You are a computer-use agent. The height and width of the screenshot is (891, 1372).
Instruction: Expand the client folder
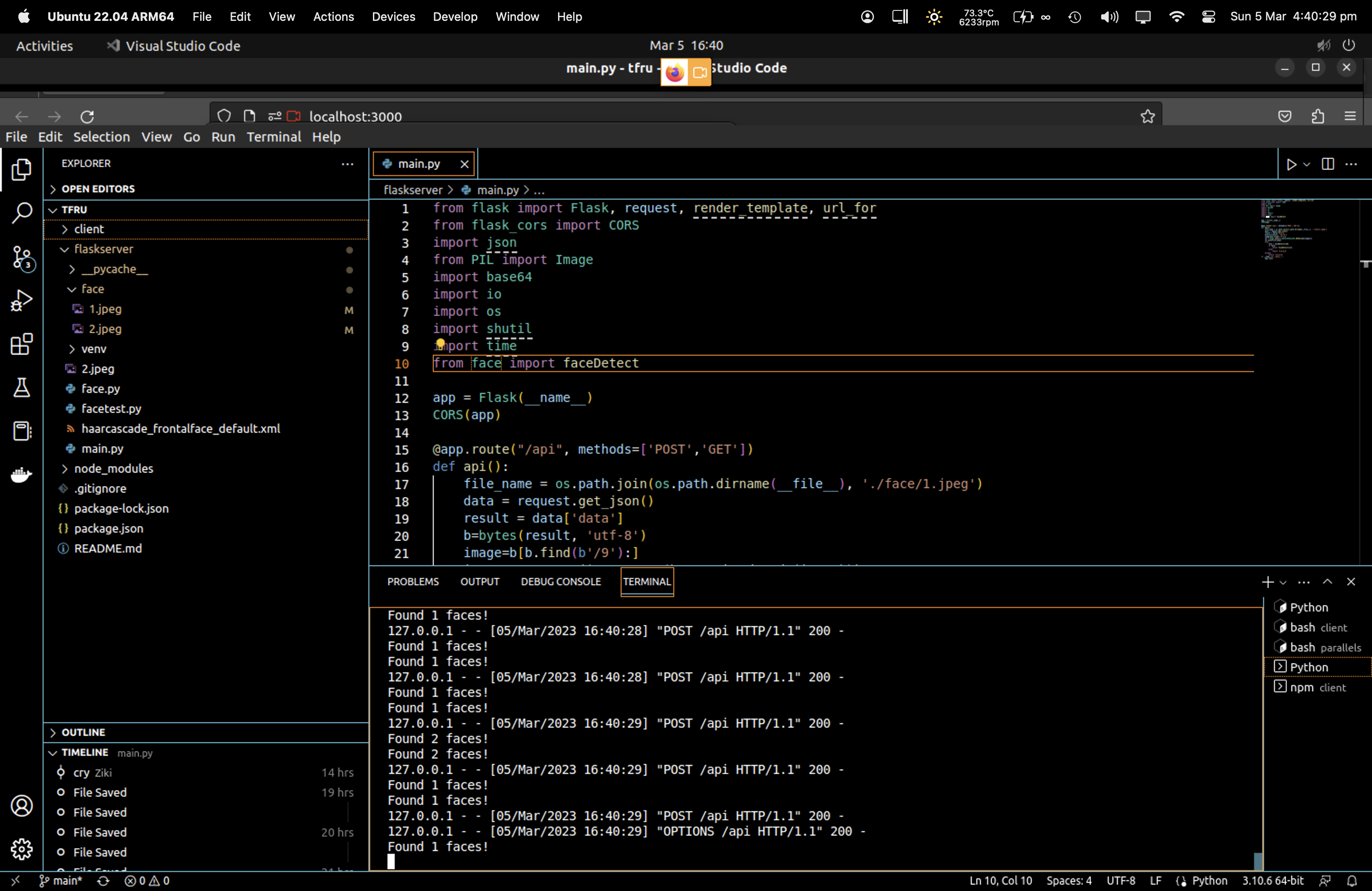click(x=89, y=229)
